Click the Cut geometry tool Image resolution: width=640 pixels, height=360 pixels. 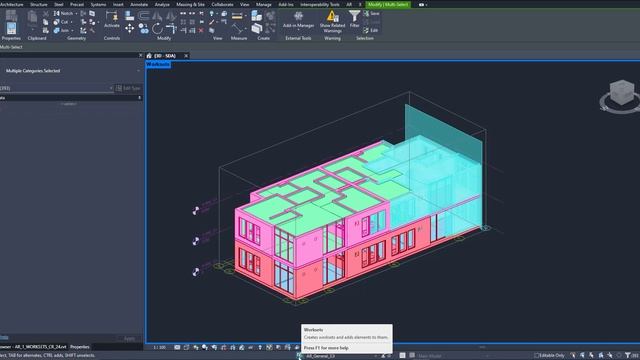coord(61,22)
